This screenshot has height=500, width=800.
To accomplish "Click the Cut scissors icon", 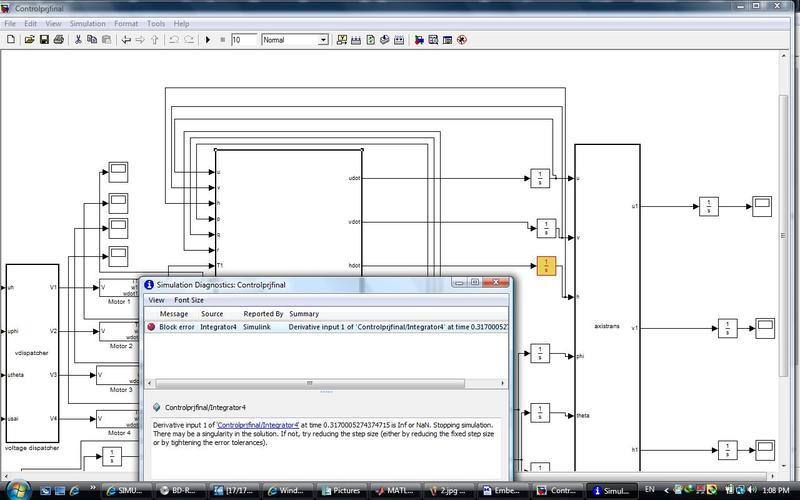I will coord(78,40).
